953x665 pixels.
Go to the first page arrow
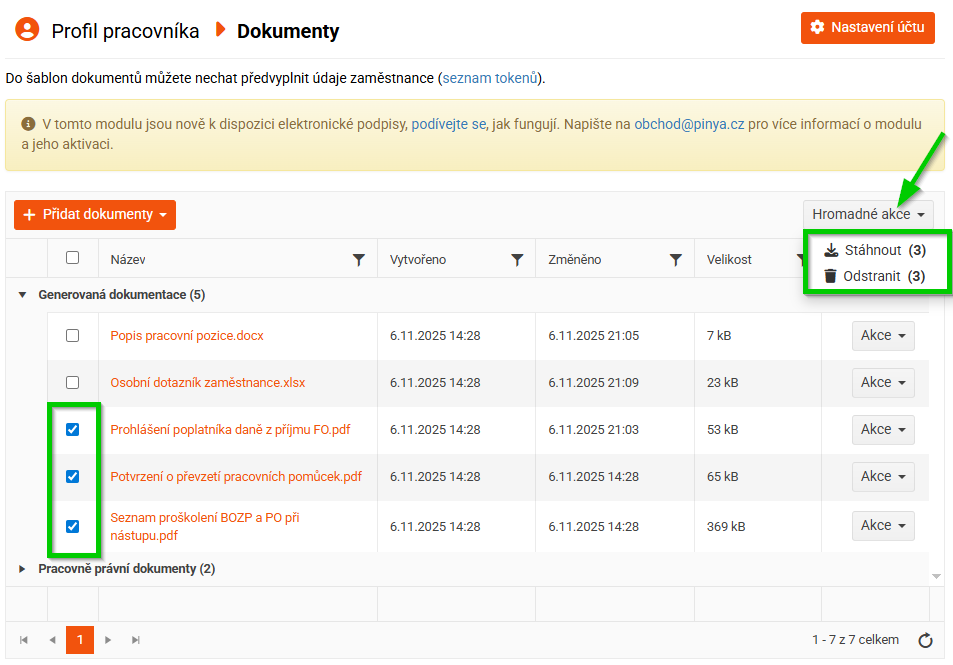pos(24,640)
